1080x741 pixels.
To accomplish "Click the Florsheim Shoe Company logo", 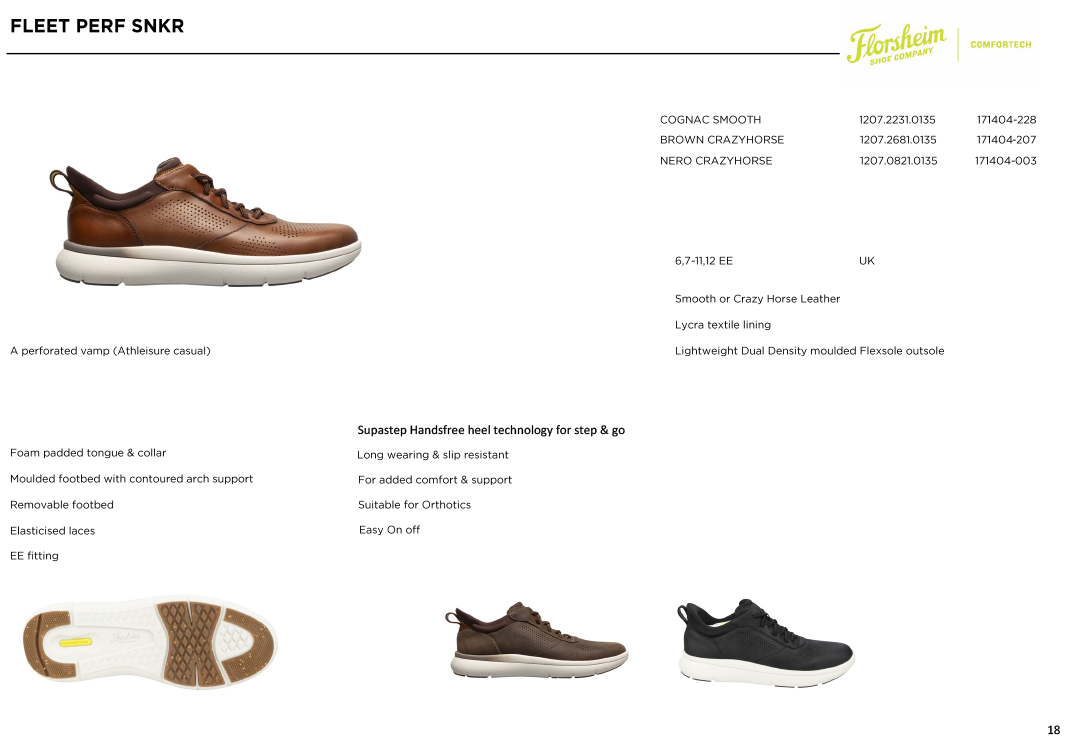I will point(896,44).
